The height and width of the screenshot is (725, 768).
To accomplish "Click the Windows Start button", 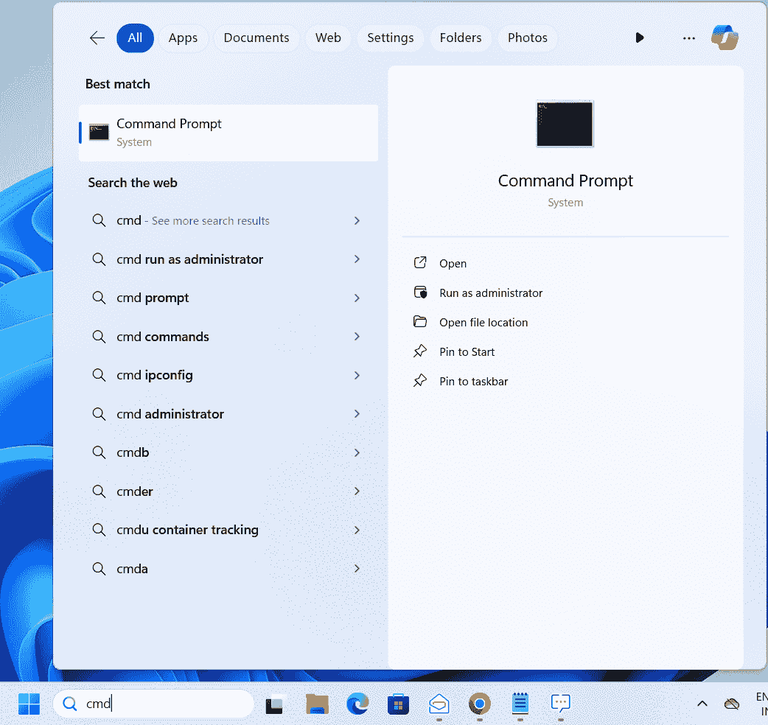I will click(29, 704).
